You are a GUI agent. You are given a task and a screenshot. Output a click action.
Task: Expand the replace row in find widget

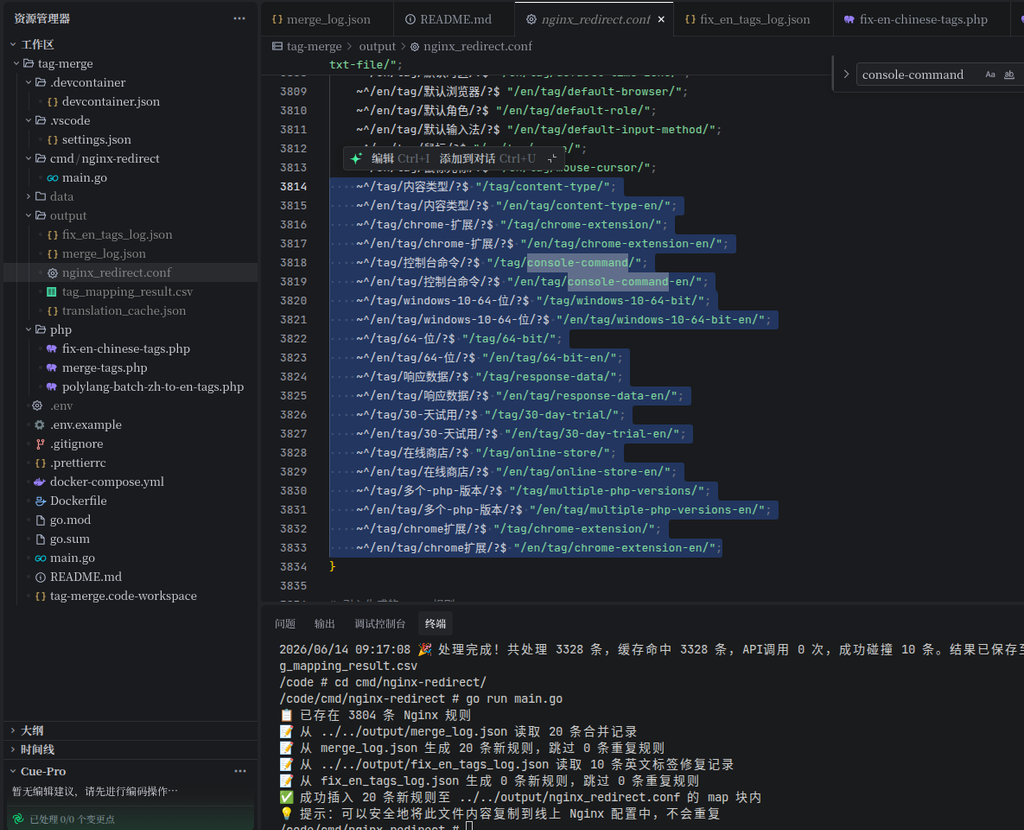846,74
